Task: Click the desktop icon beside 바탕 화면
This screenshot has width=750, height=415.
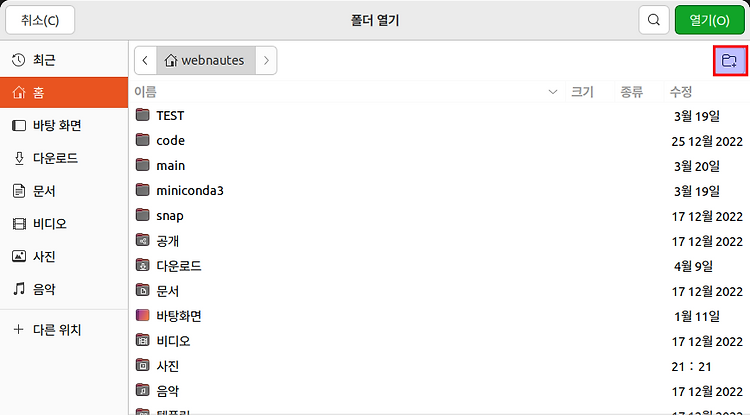Action: click(x=19, y=125)
